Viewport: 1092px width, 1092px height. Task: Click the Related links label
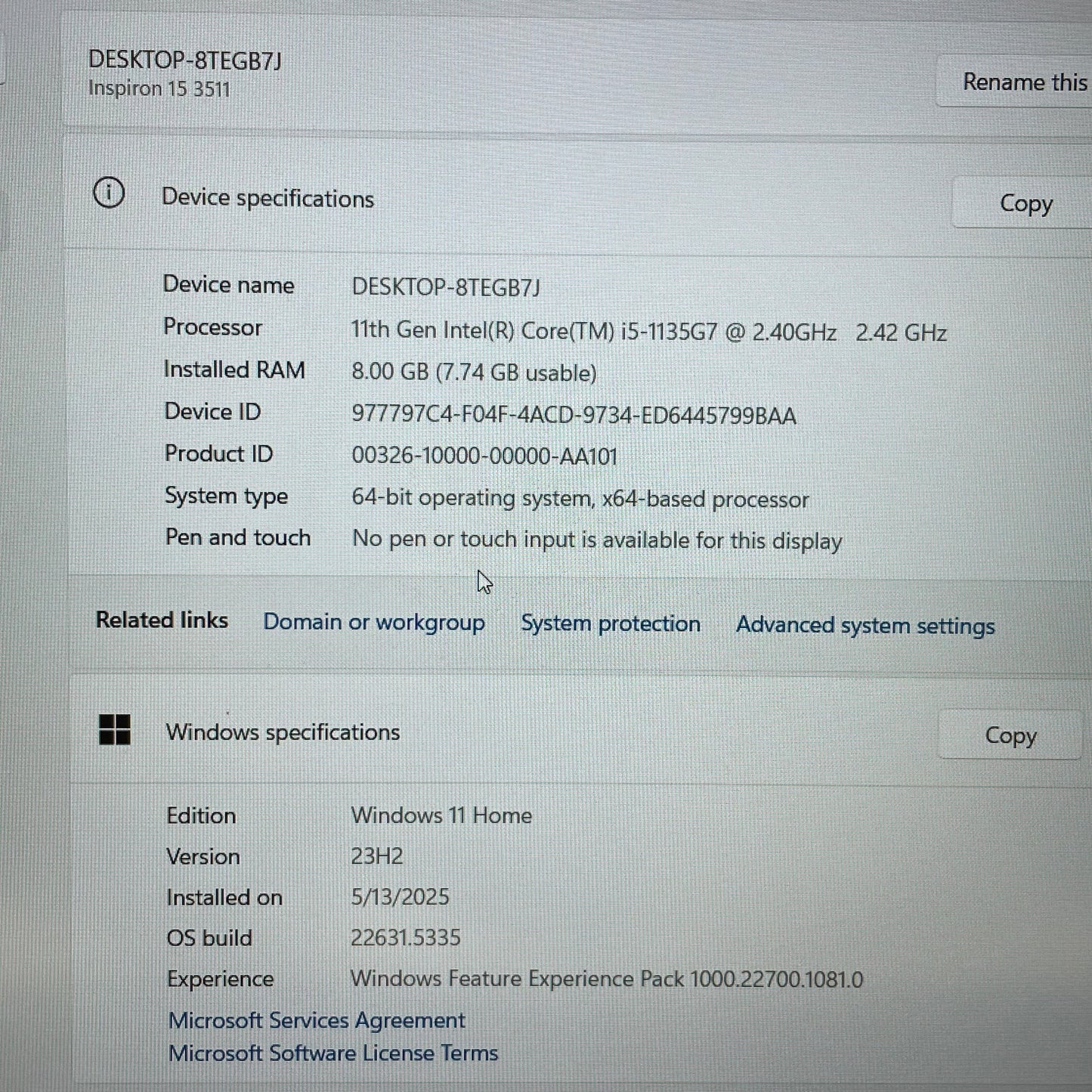coord(162,620)
